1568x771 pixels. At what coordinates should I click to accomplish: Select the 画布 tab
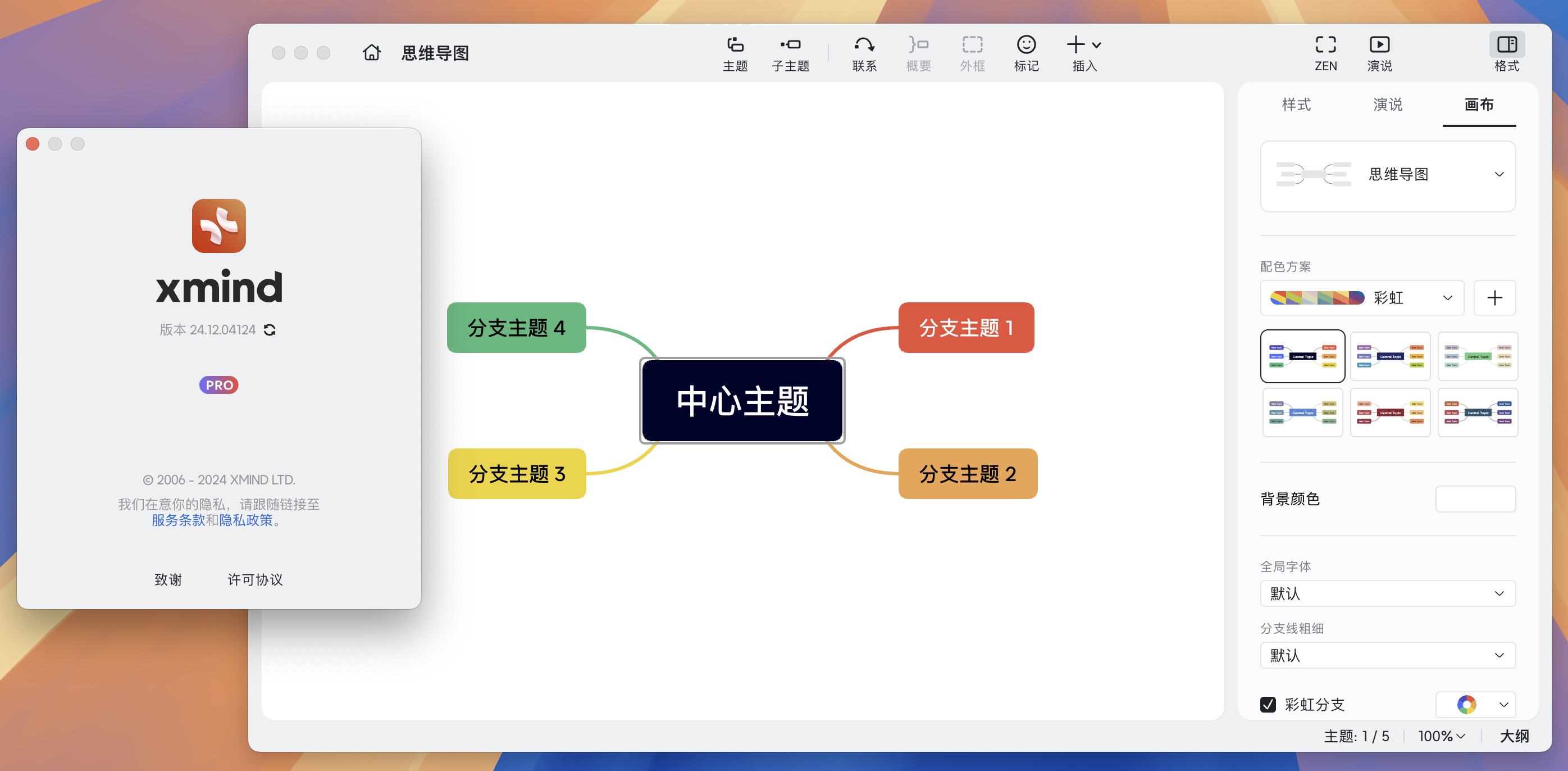pyautogui.click(x=1479, y=105)
